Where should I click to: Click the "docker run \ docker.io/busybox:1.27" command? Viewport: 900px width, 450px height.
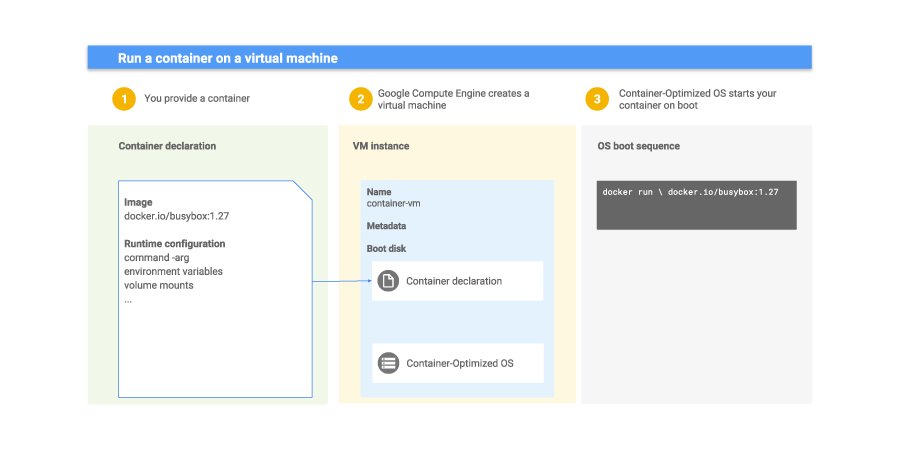690,192
